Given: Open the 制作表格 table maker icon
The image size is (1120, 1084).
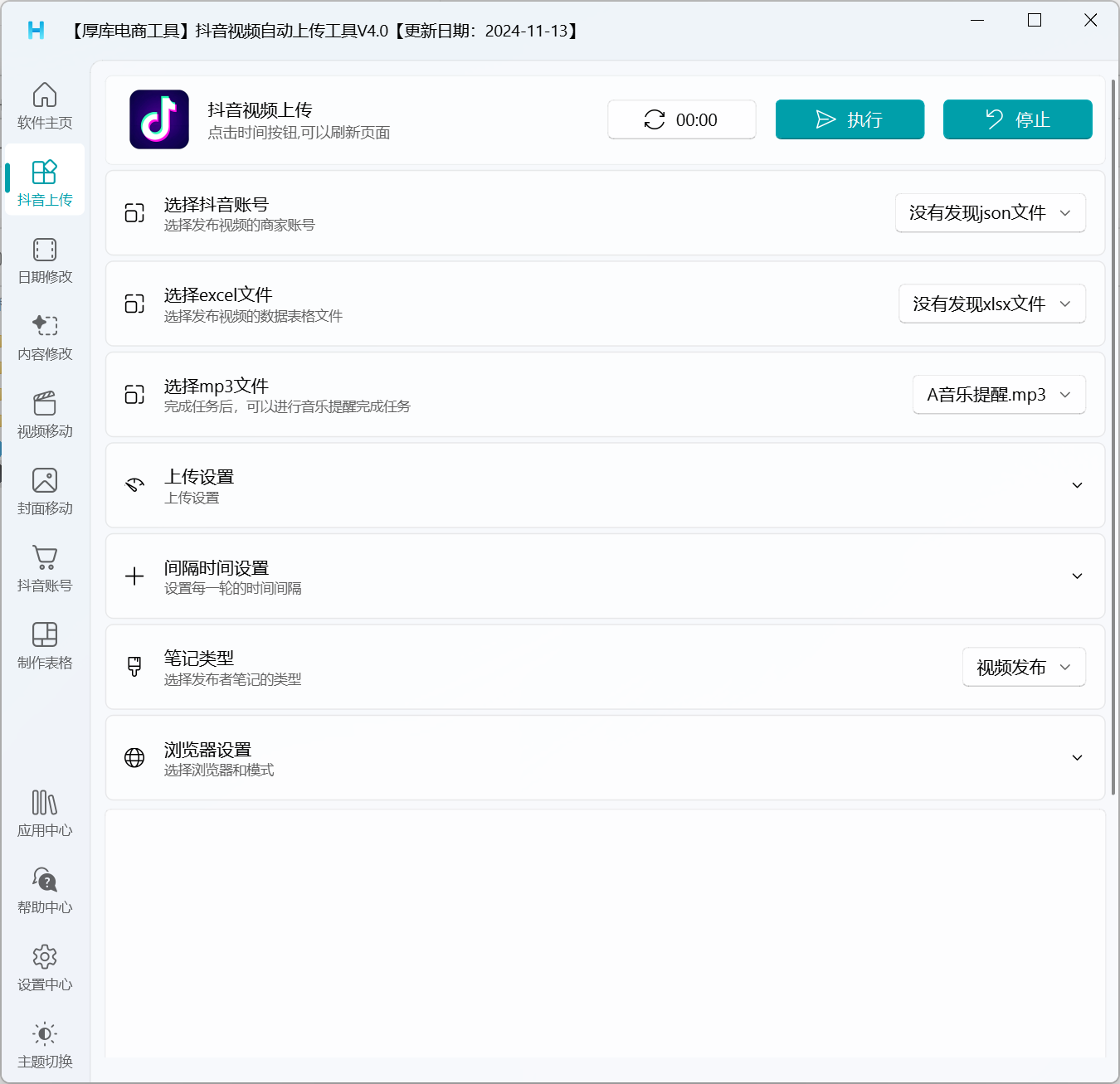Looking at the screenshot, I should [x=45, y=634].
